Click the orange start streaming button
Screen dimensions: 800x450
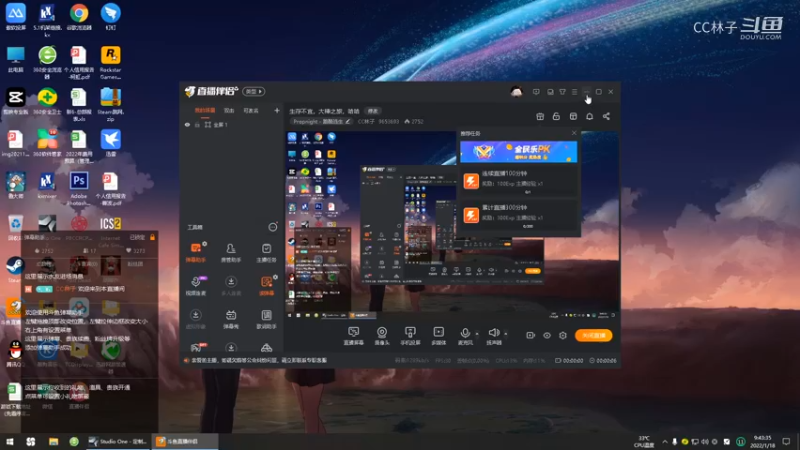pyautogui.click(x=593, y=335)
